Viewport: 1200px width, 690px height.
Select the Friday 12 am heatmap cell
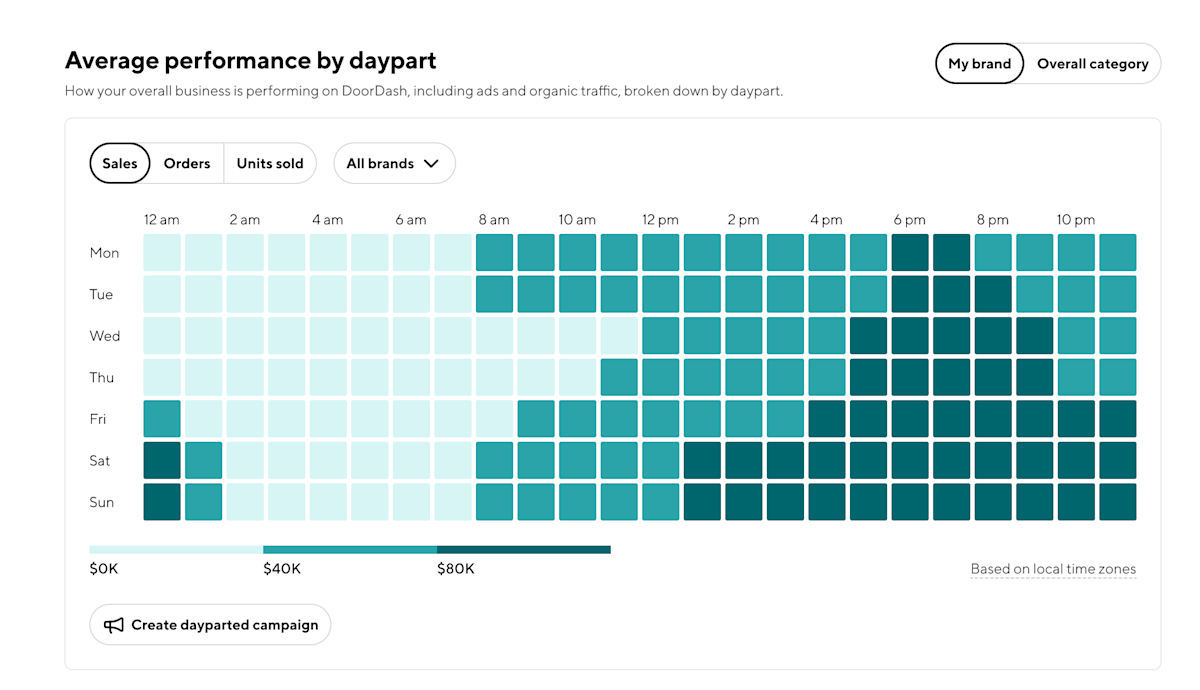pyautogui.click(x=162, y=419)
